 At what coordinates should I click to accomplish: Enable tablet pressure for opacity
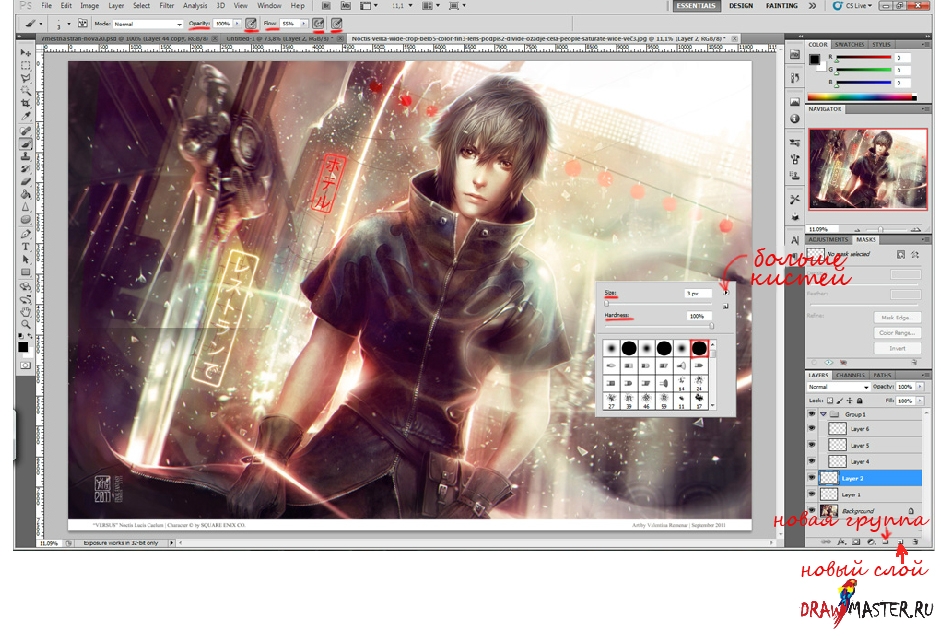point(251,23)
